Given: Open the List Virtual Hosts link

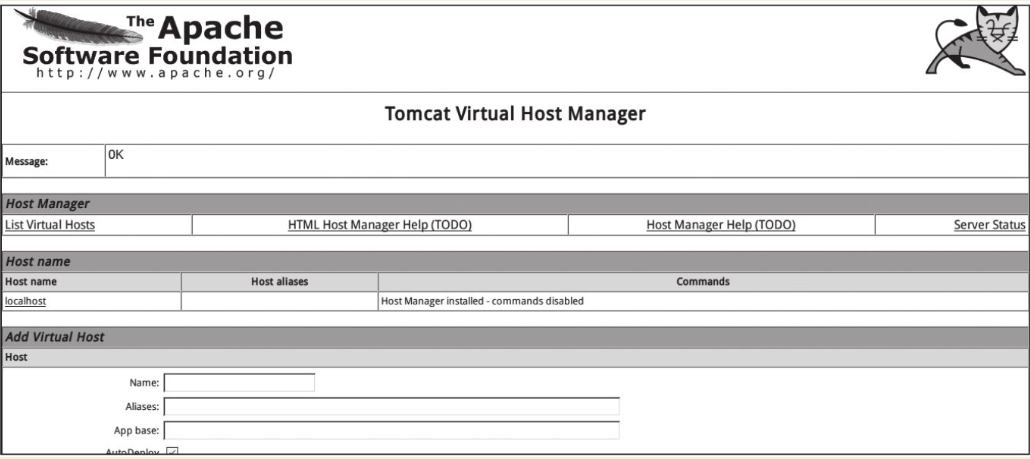Looking at the screenshot, I should tap(50, 225).
